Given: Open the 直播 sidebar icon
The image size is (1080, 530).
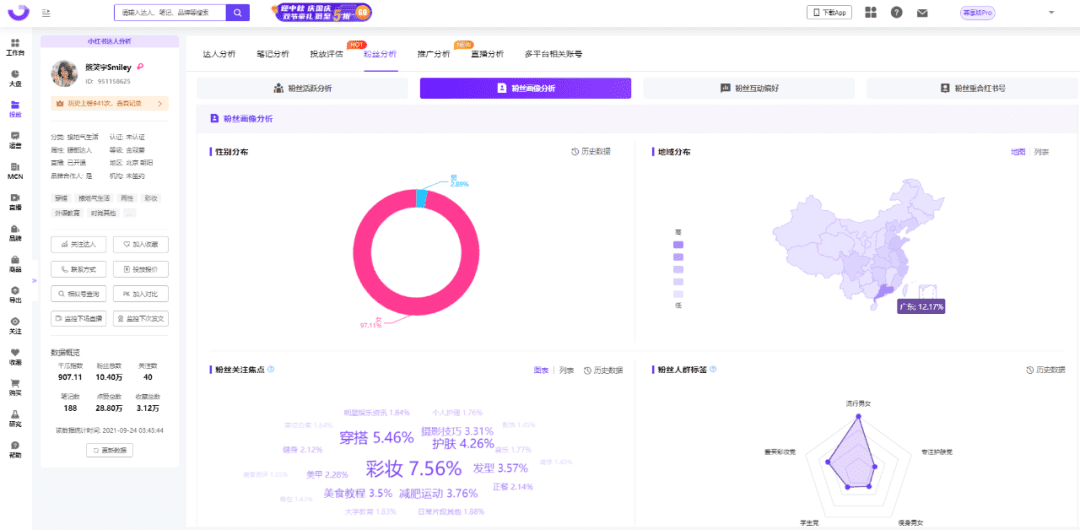Looking at the screenshot, I should [15, 202].
